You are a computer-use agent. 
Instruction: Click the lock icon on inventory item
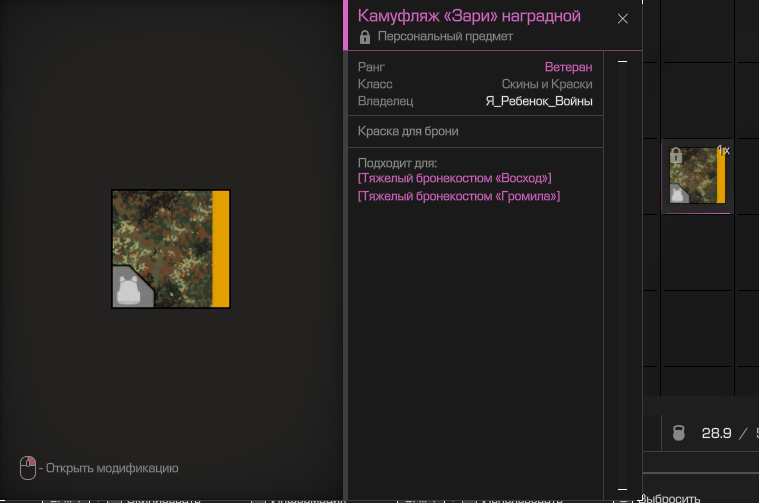(676, 155)
